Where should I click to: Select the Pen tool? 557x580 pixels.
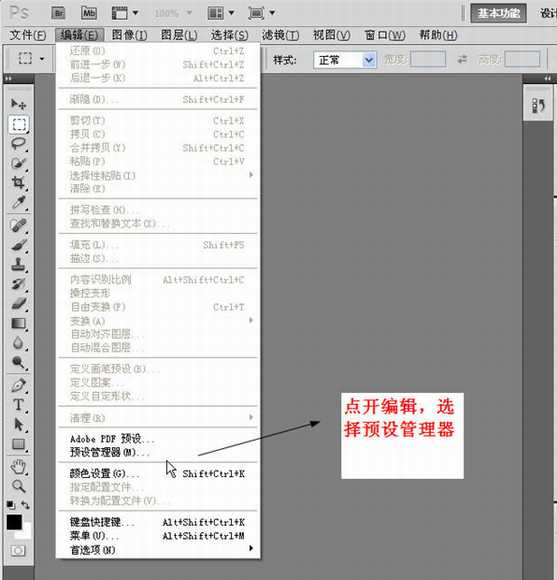click(x=18, y=385)
